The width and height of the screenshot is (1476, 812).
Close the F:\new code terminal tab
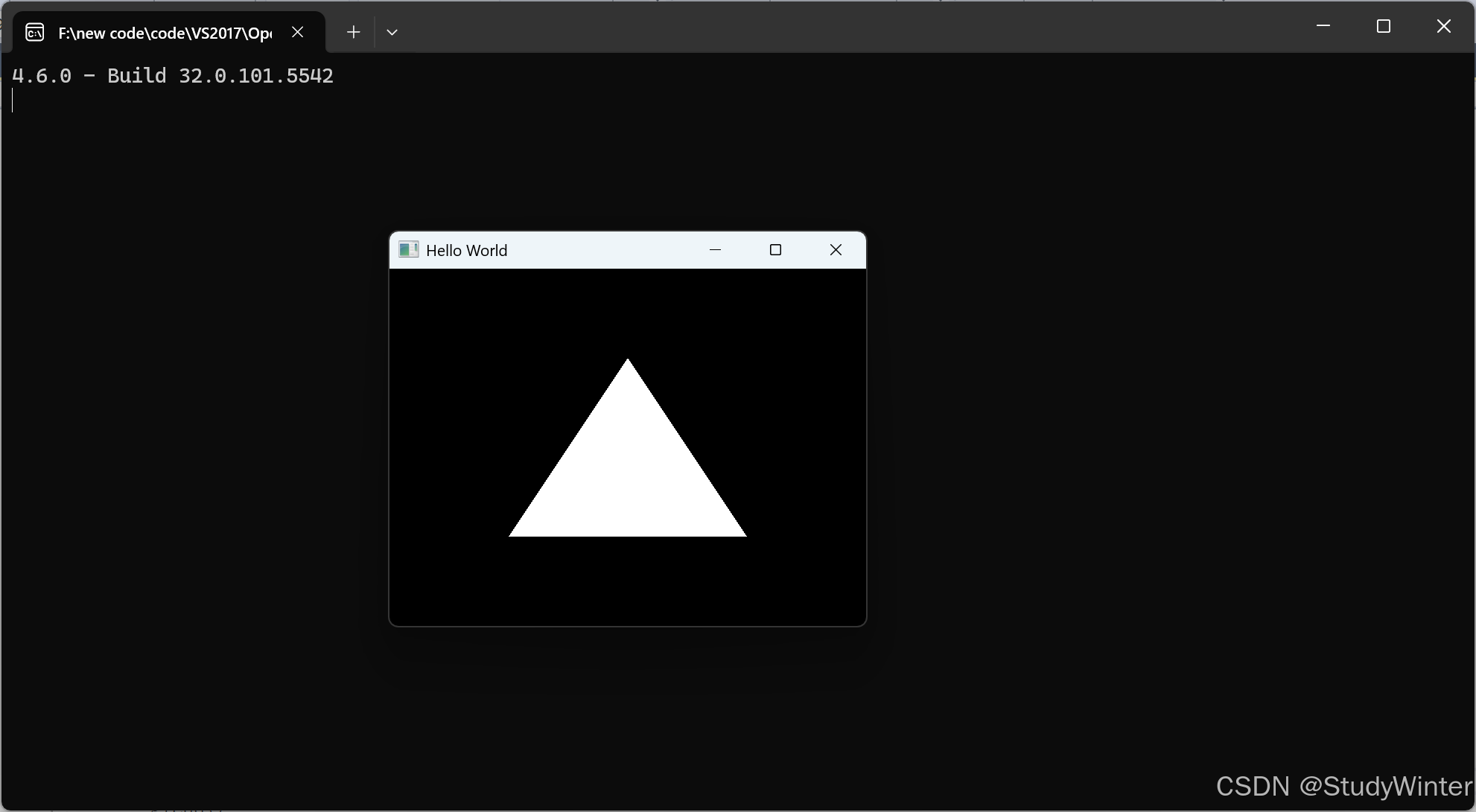298,32
